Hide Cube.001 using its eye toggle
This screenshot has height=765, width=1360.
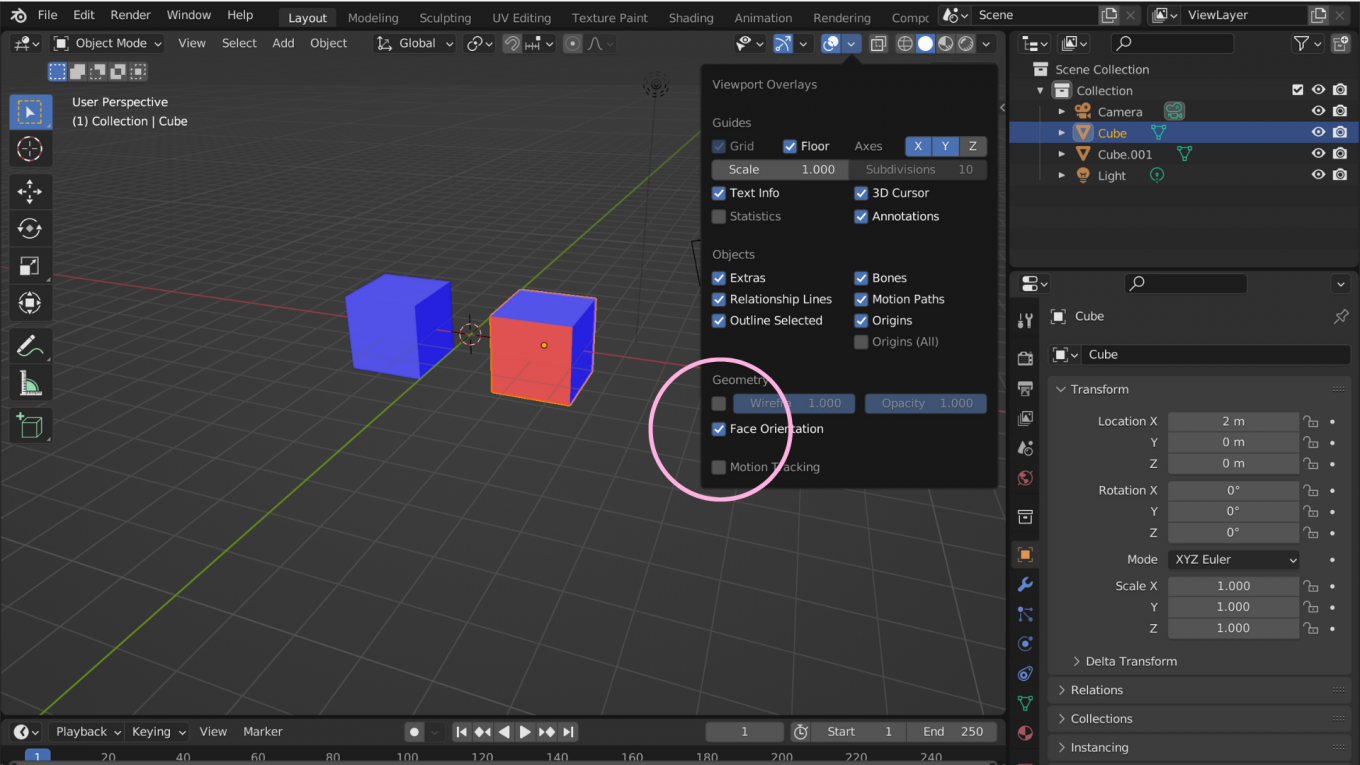1318,153
